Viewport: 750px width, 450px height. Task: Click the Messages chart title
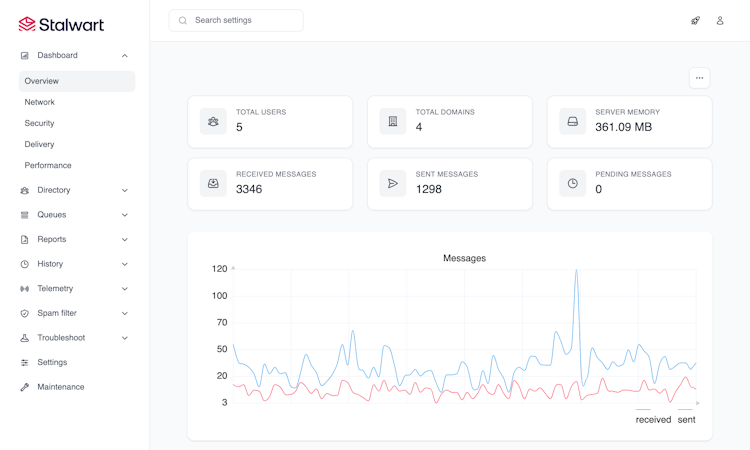(x=464, y=258)
